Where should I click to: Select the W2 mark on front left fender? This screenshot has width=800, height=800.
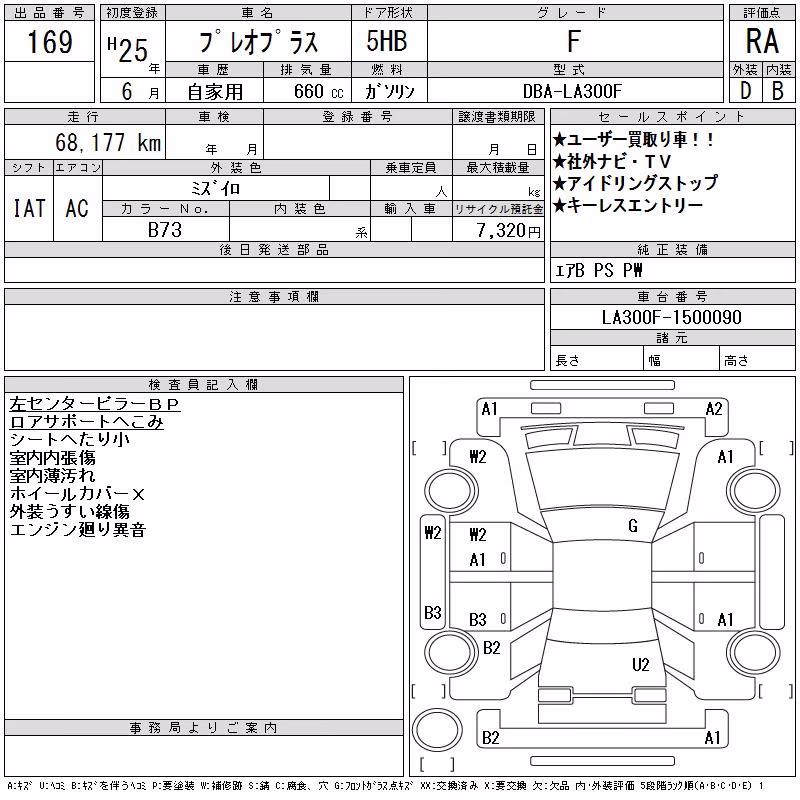pyautogui.click(x=478, y=457)
